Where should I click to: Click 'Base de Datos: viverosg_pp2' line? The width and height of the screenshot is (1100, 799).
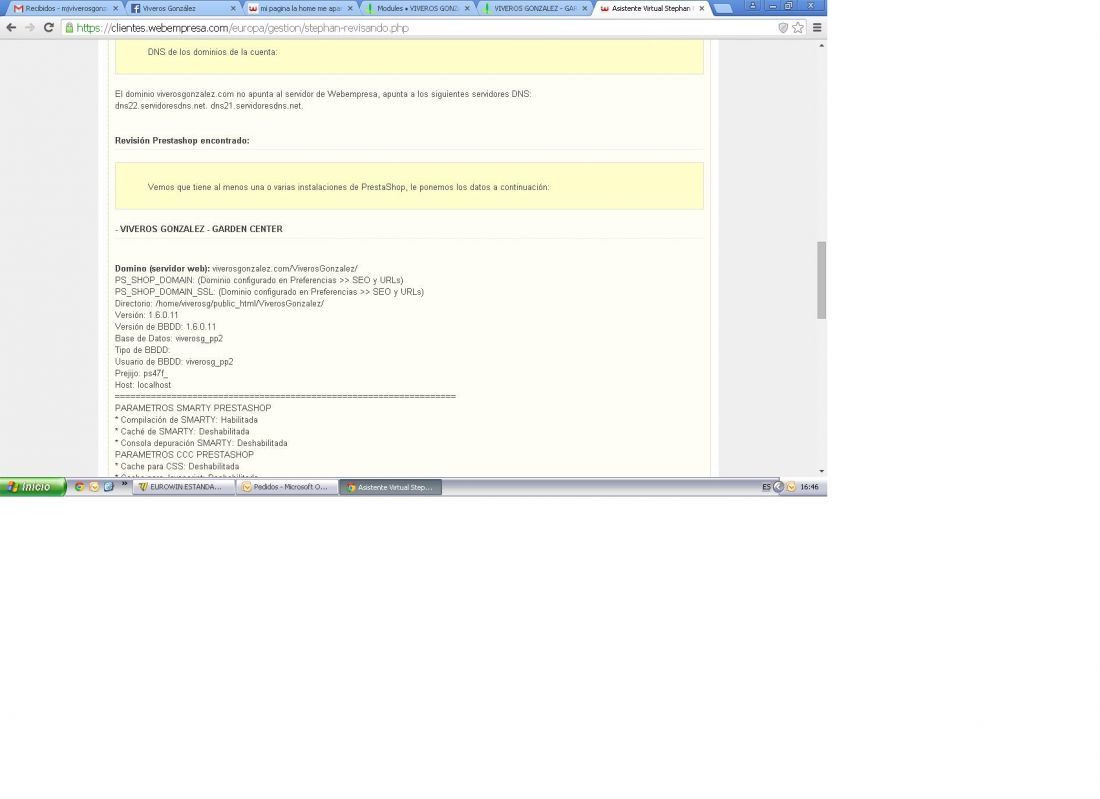169,339
